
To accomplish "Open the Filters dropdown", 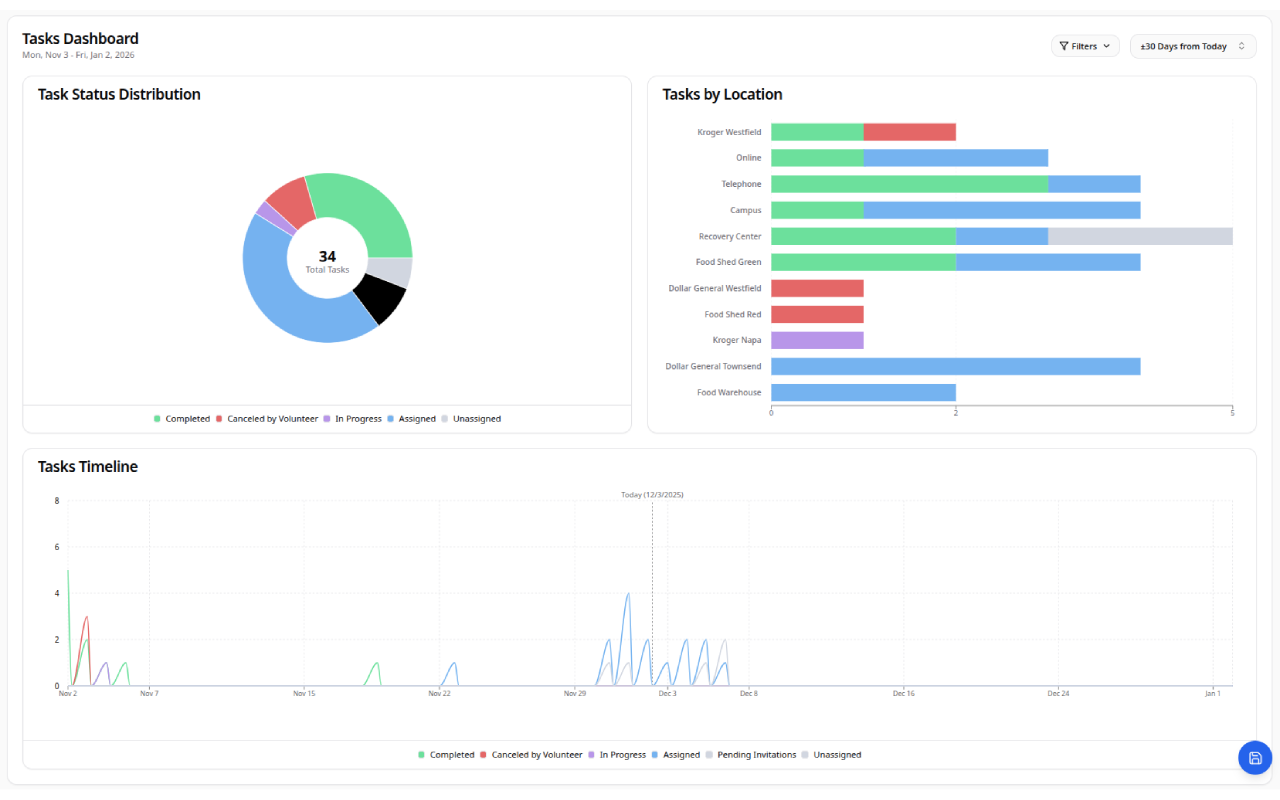I will pos(1085,46).
